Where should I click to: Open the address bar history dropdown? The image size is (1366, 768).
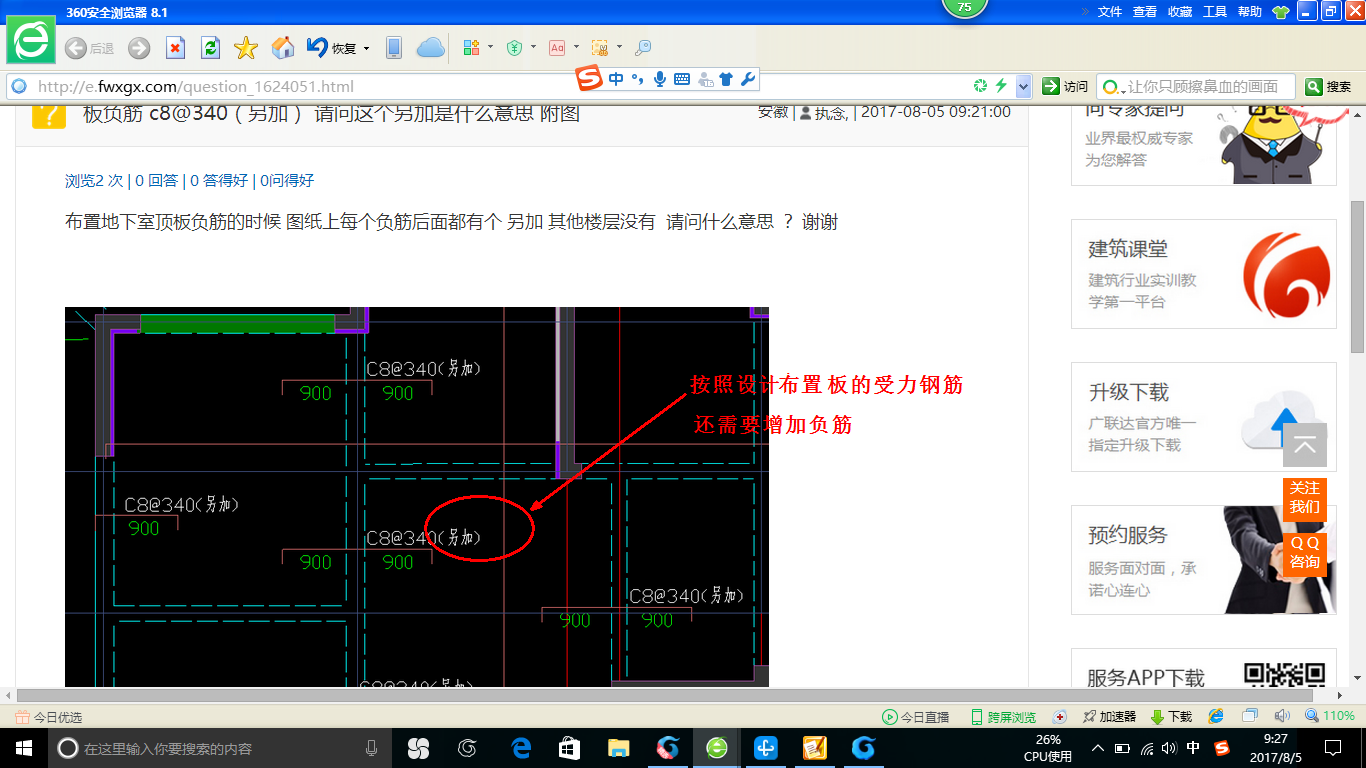[1023, 87]
